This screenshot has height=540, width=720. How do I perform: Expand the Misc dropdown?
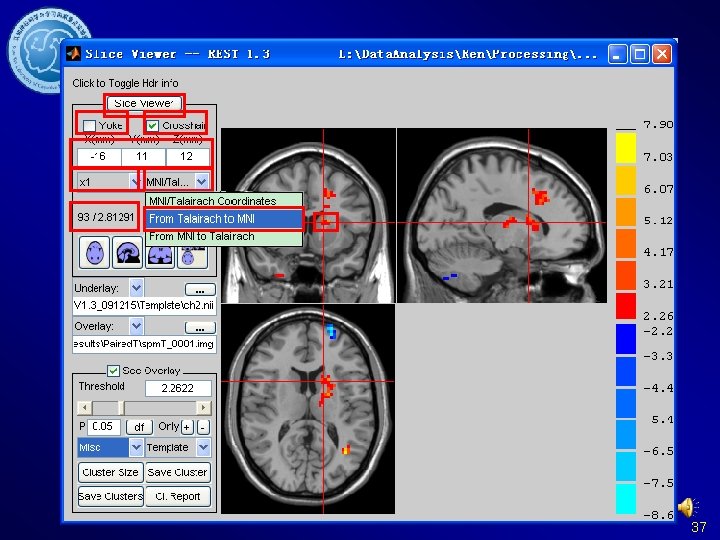pos(110,447)
